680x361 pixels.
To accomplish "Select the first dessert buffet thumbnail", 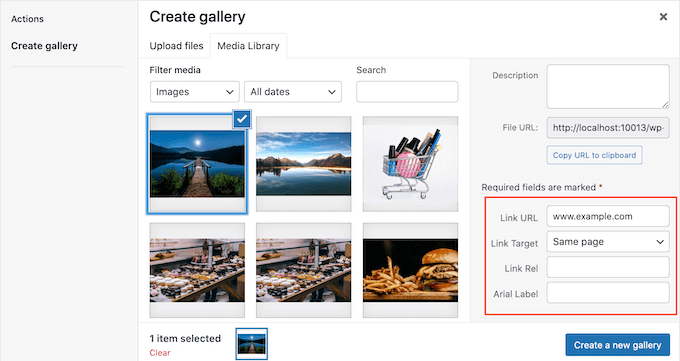I will [197, 270].
